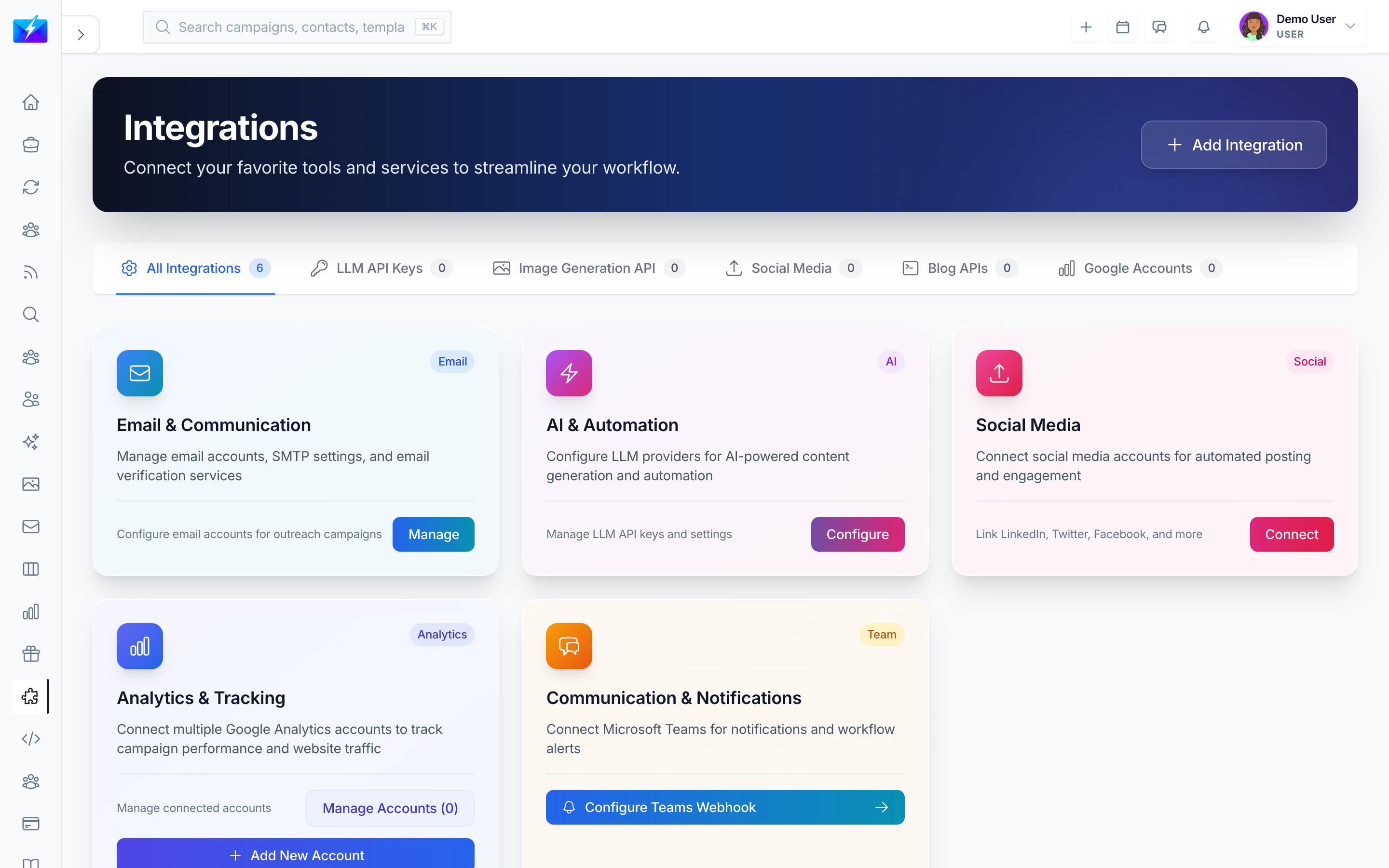Click 'Link LinkedIn, Twitter, Facebook, and more' text
This screenshot has height=868, width=1389.
(x=1089, y=534)
